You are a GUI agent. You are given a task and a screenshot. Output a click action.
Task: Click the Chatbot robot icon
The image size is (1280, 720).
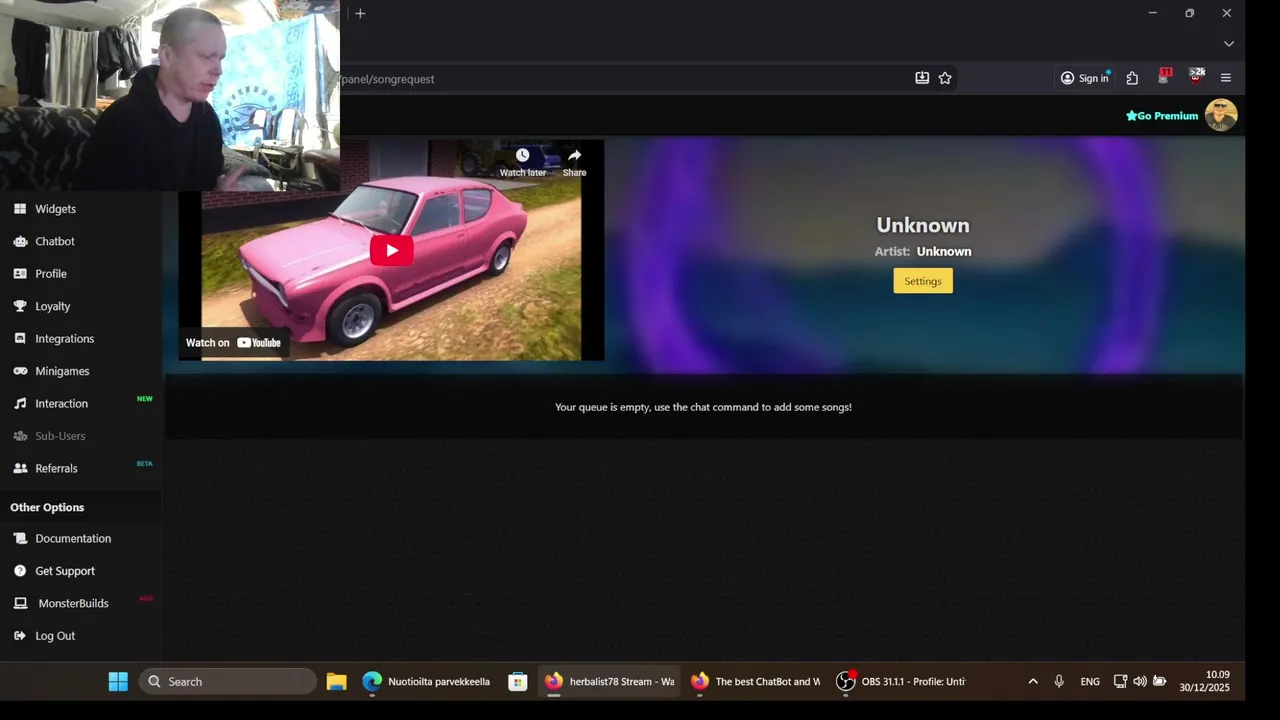(x=20, y=241)
